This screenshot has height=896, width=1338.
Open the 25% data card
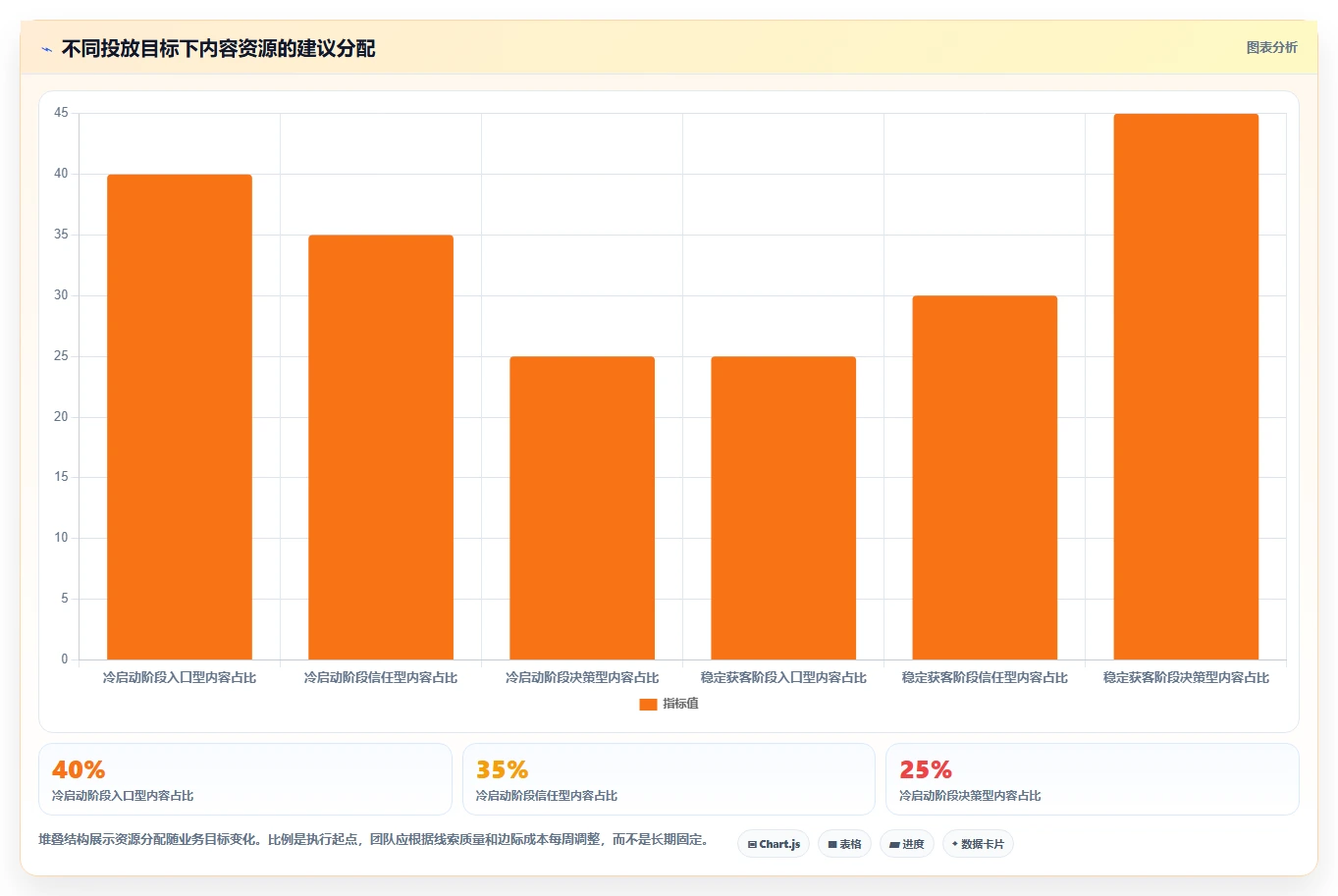tap(1093, 779)
